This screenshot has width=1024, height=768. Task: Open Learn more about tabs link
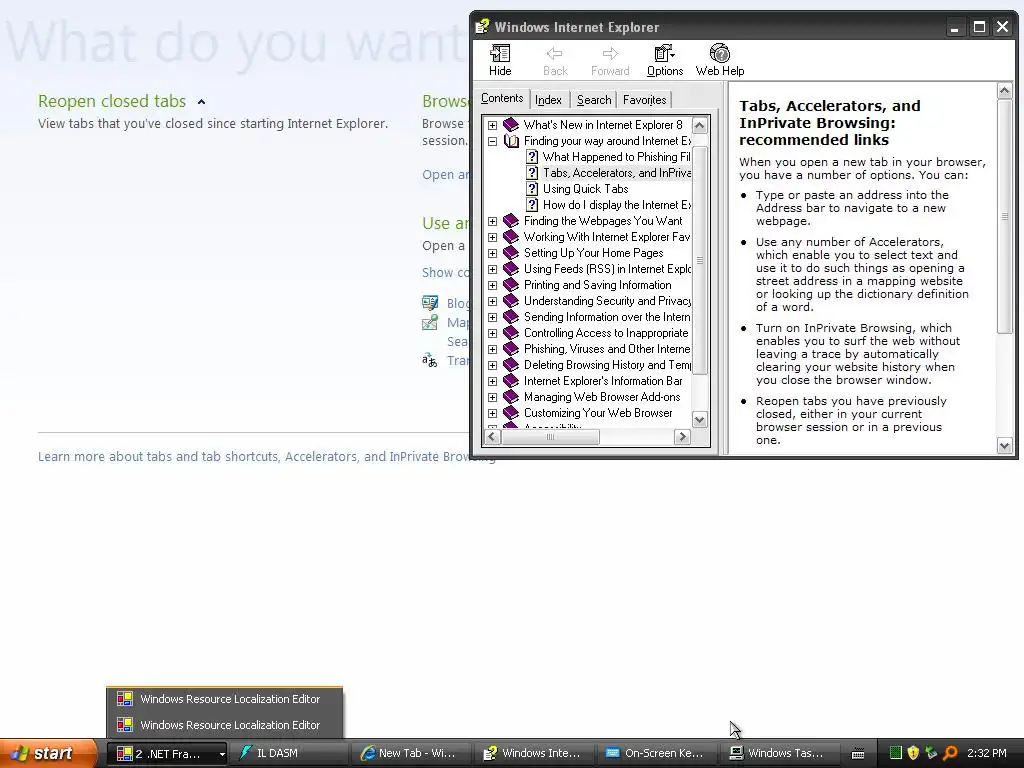(266, 456)
